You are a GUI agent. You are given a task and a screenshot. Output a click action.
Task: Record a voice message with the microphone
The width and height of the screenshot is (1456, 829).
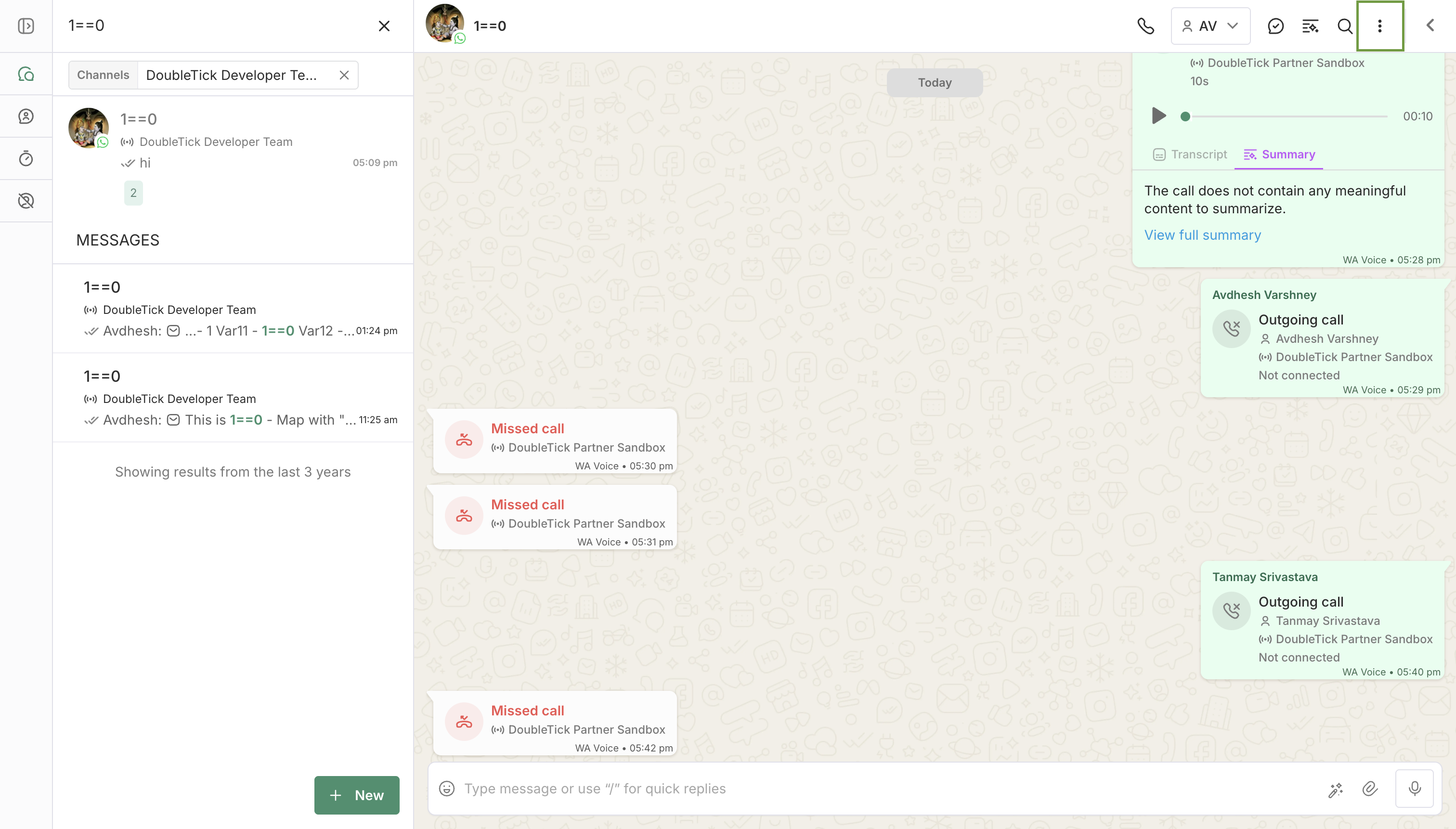pyautogui.click(x=1415, y=788)
